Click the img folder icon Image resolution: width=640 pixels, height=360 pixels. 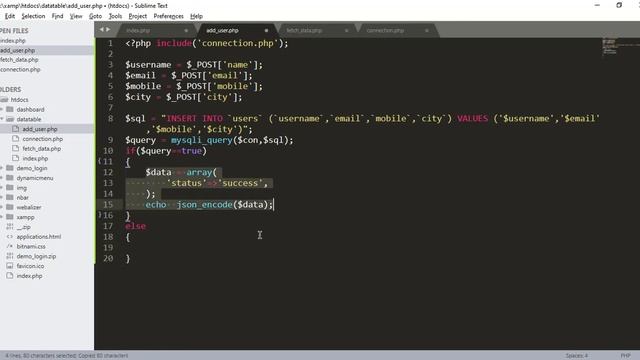click(x=10, y=187)
